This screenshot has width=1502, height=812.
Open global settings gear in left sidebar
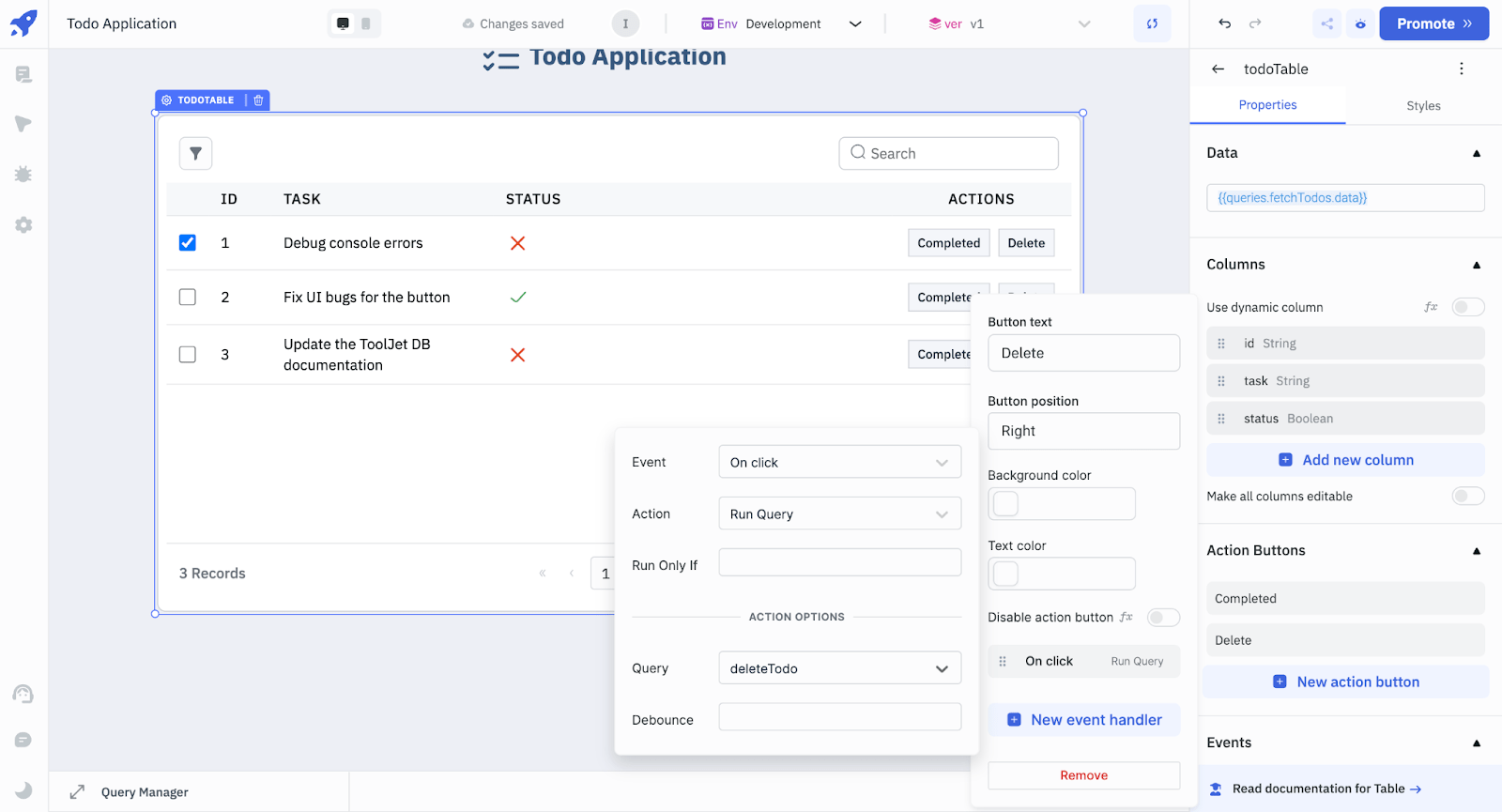coord(23,225)
